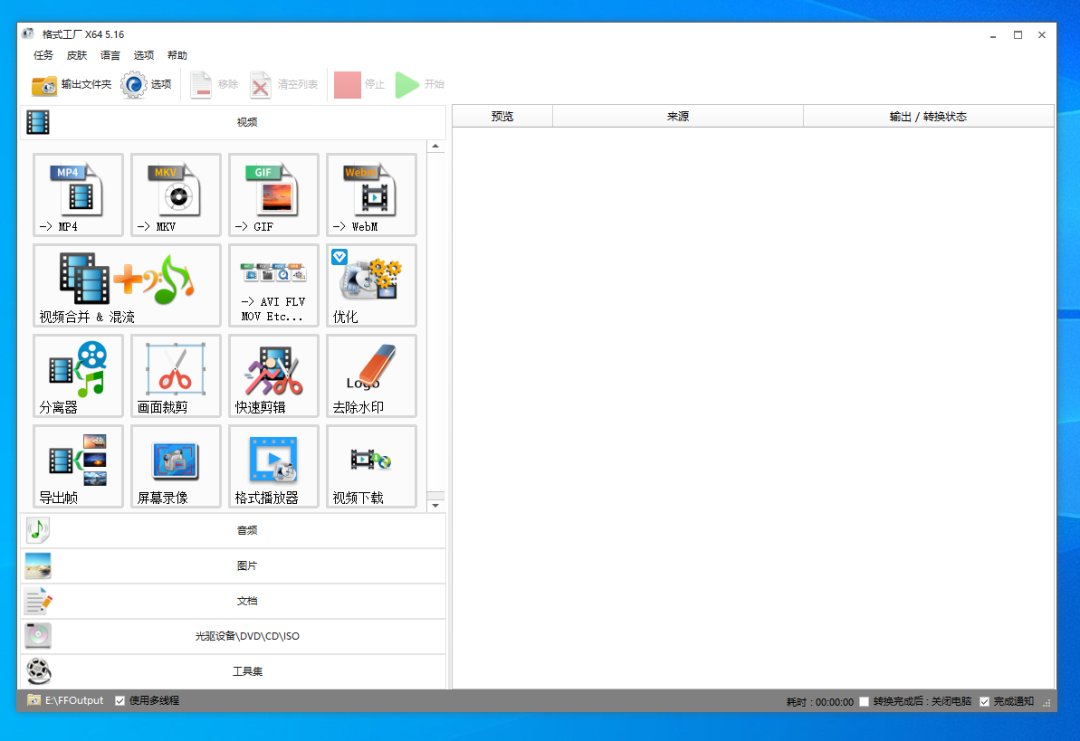Click the Format Factory title bar app icon
The width and height of the screenshot is (1080, 741).
(28, 34)
